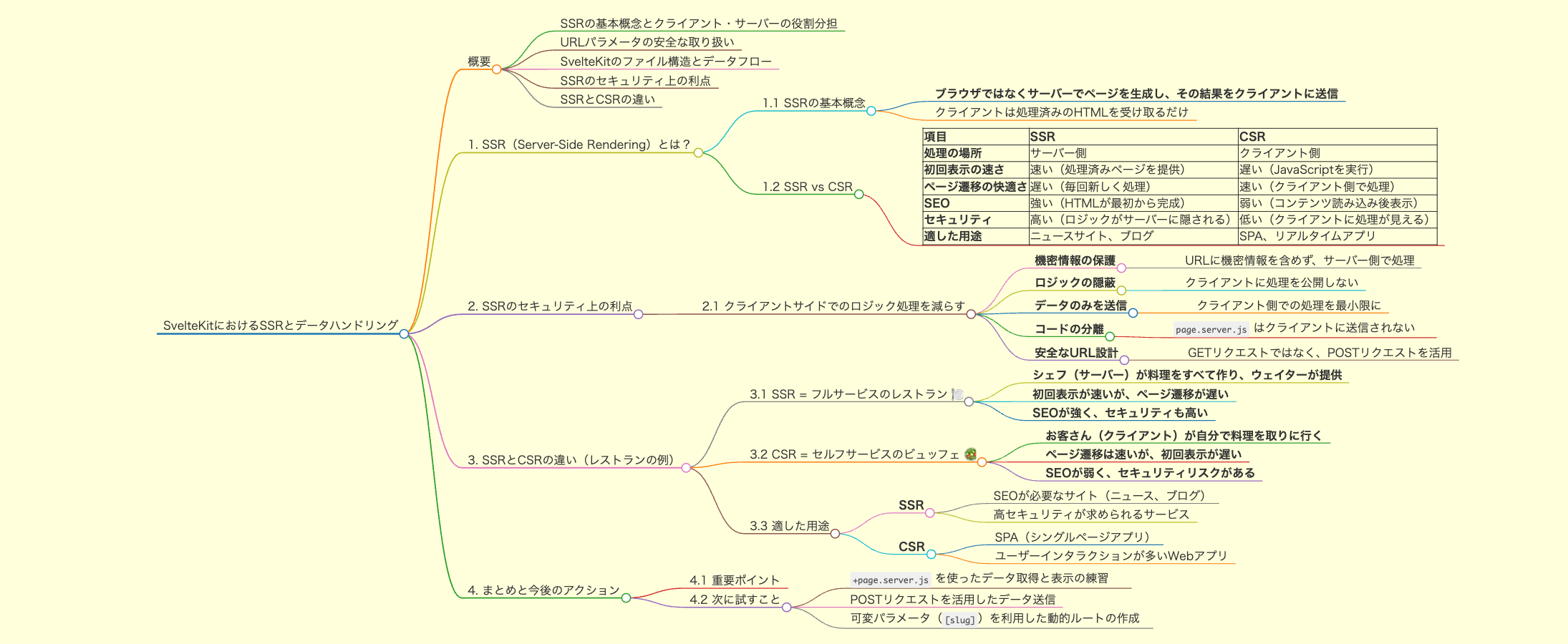1568x644 pixels.
Task: Collapse the 1.2 SSR vs CSR node circle
Action: (x=858, y=195)
